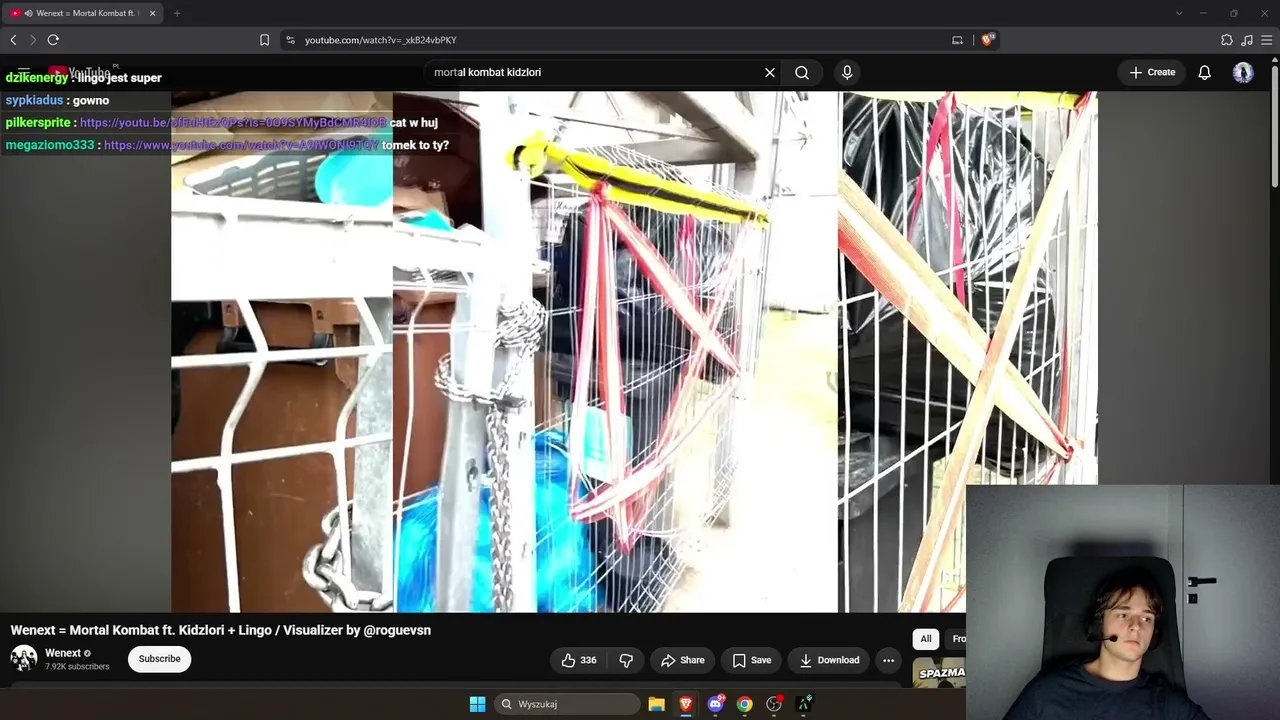
Task: Open the browser extensions puzzle icon
Action: (x=1227, y=40)
